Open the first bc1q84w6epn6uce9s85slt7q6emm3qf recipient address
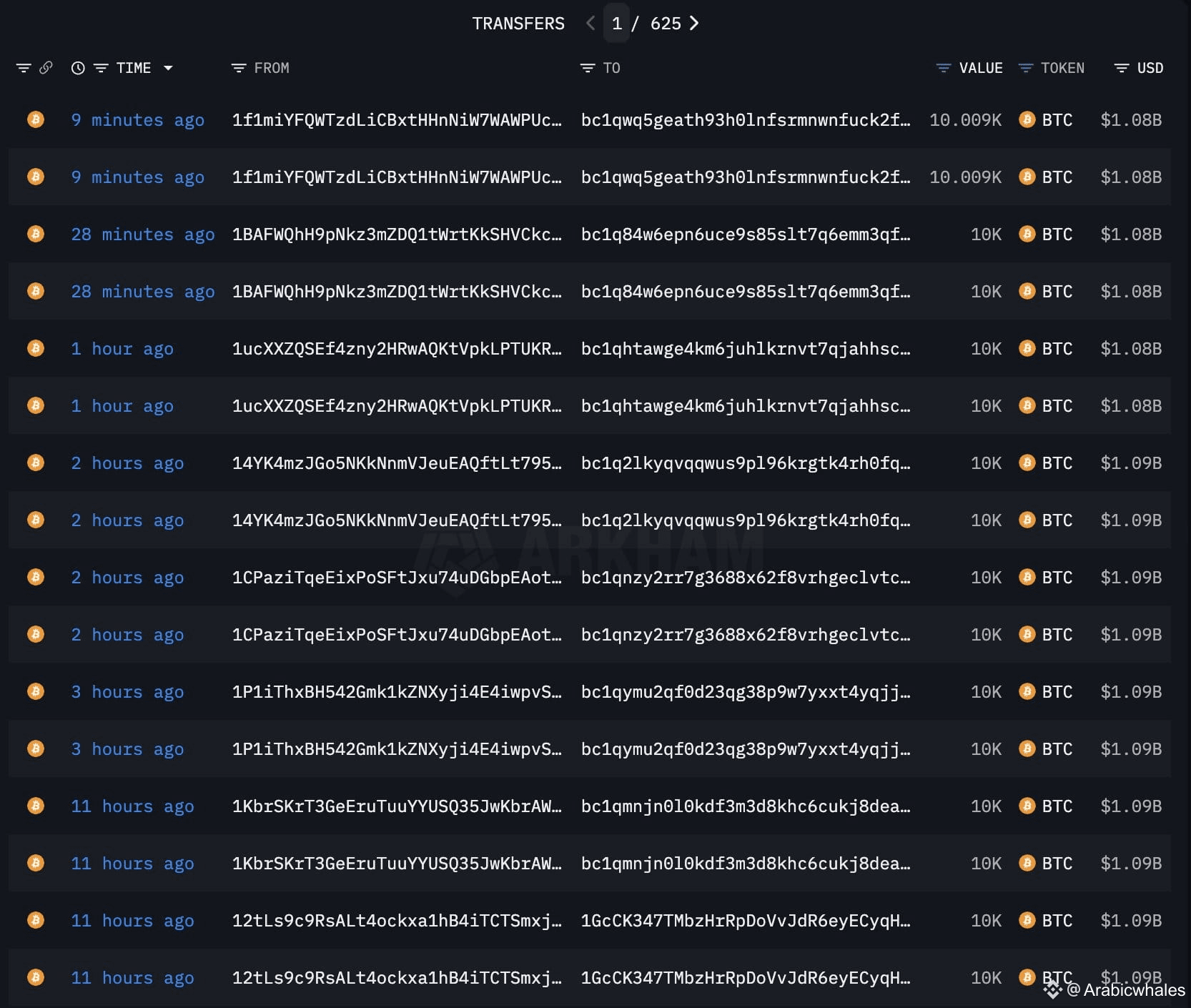This screenshot has height=1008, width=1191. pos(746,234)
